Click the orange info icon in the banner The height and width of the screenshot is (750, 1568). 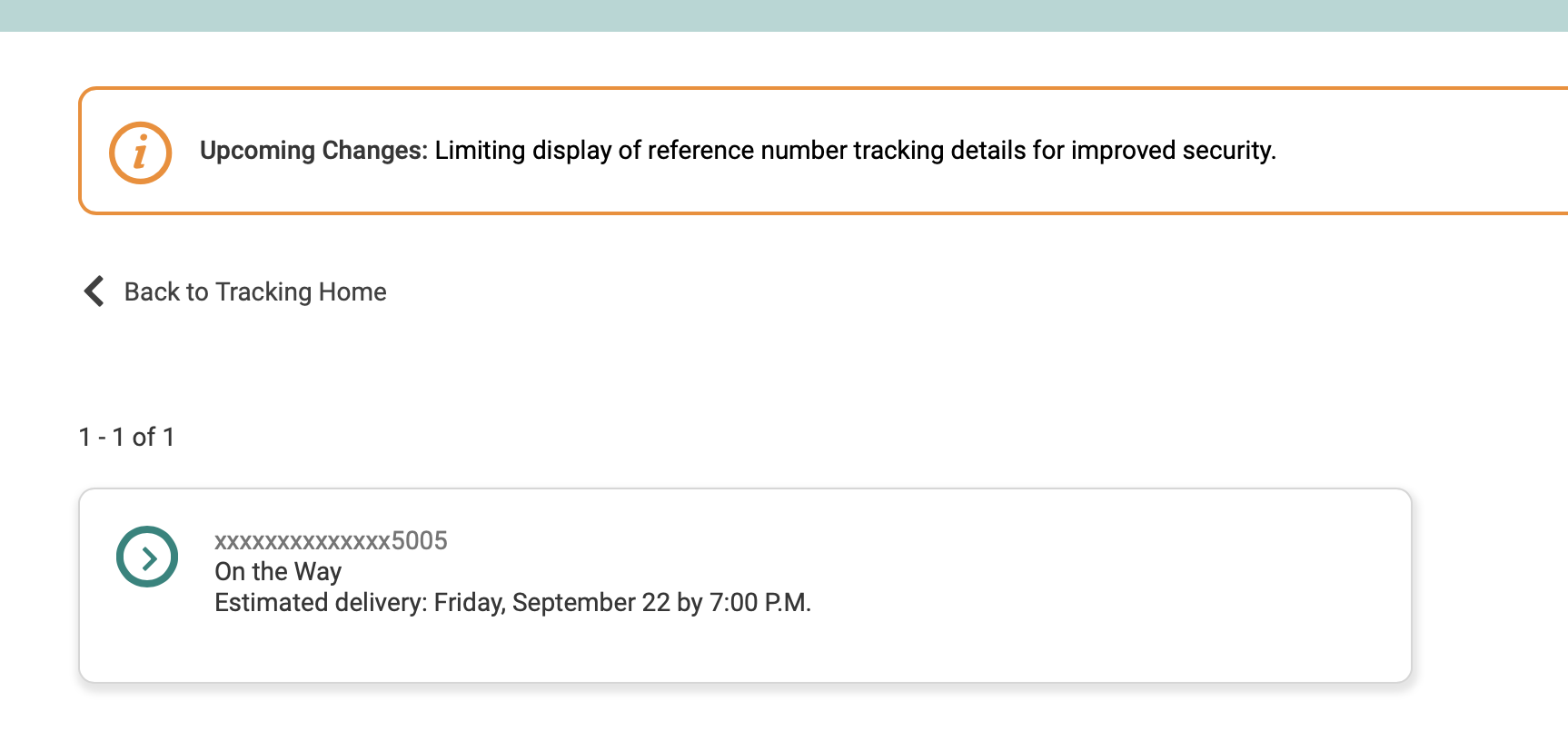point(140,153)
